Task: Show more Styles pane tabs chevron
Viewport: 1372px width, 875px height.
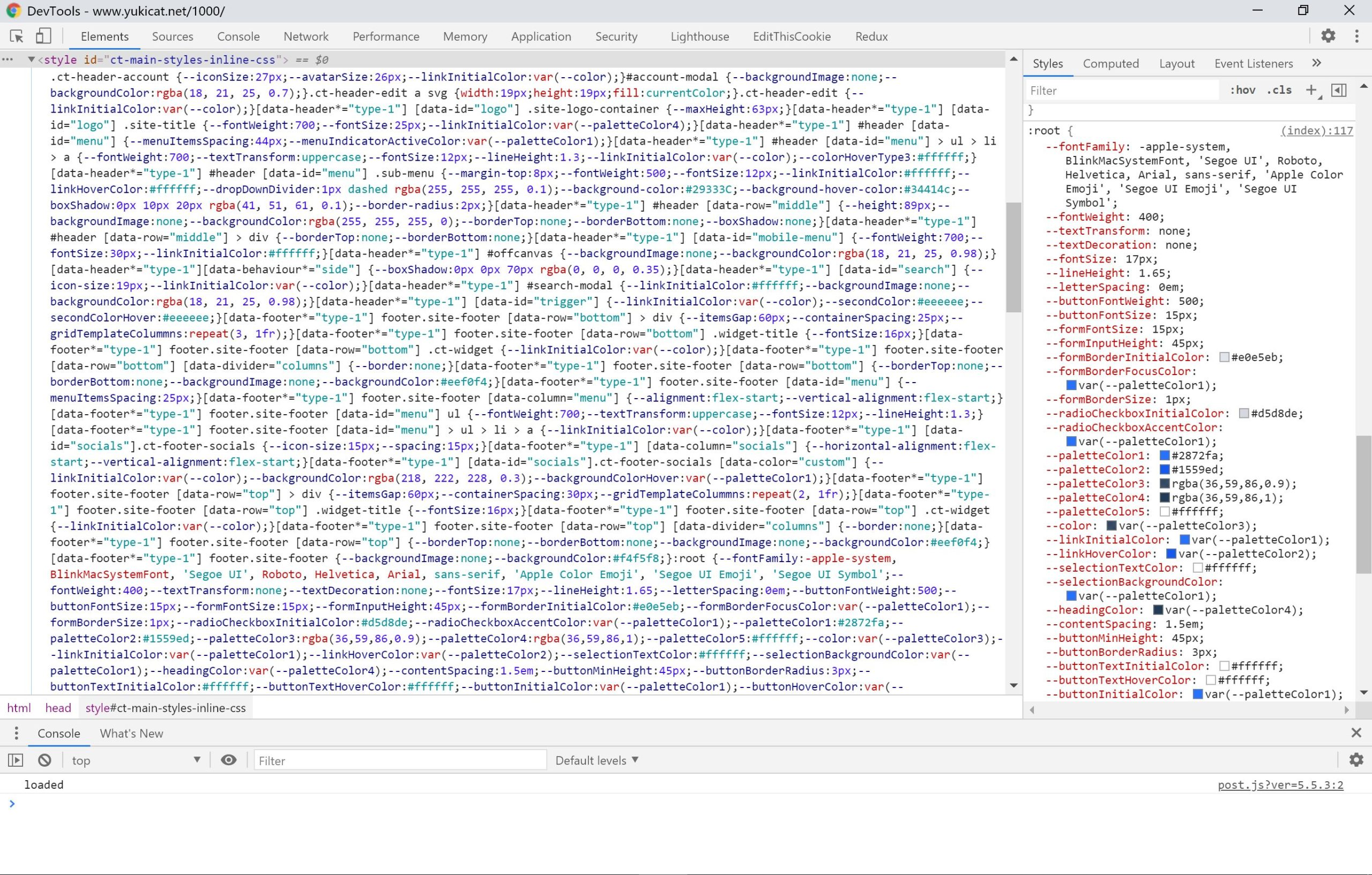Action: click(x=1316, y=63)
